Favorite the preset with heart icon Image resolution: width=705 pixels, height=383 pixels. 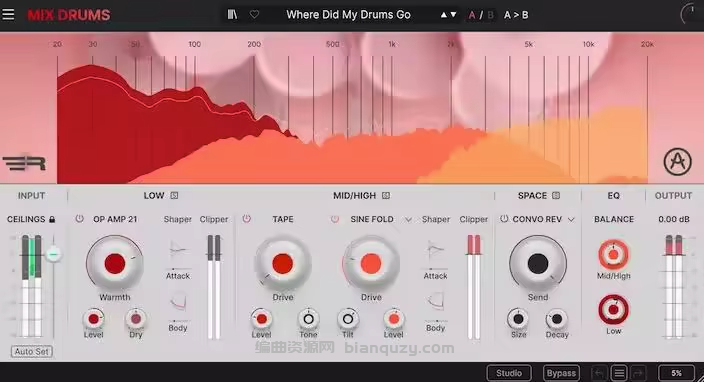coord(254,14)
